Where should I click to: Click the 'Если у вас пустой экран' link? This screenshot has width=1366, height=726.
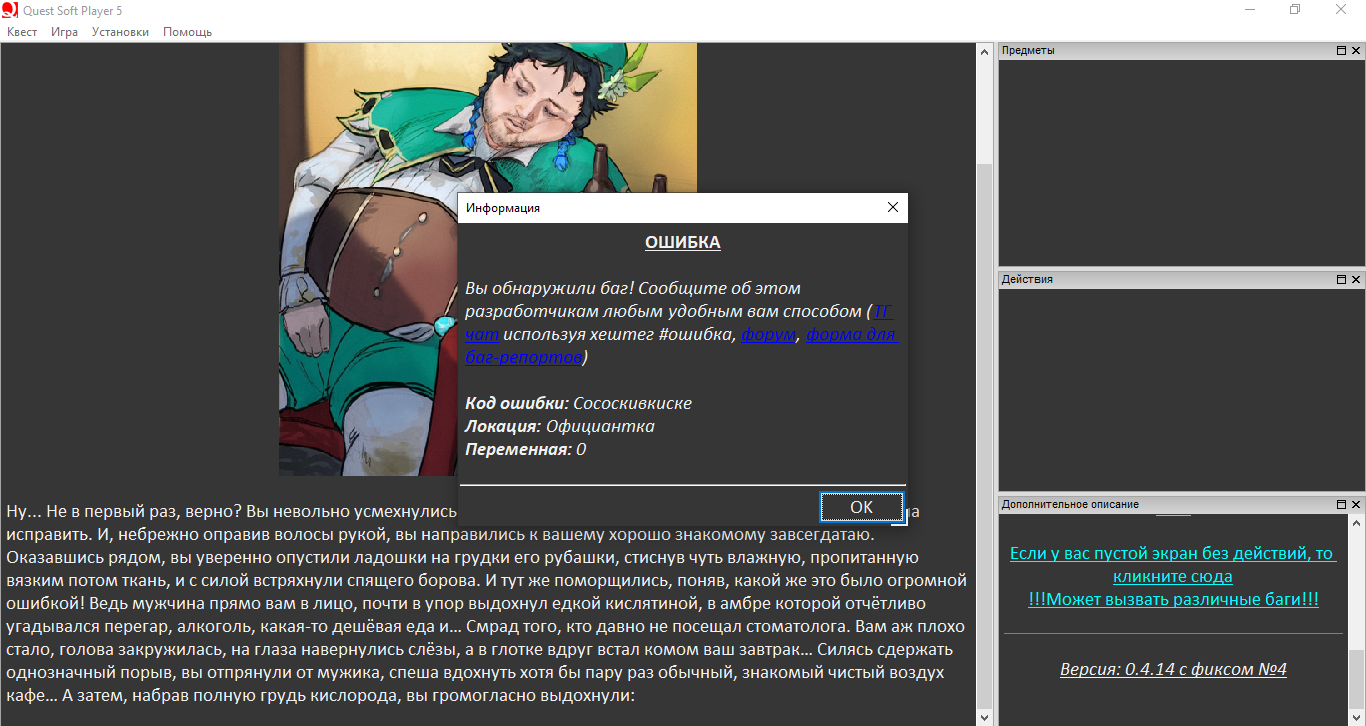click(x=1172, y=565)
